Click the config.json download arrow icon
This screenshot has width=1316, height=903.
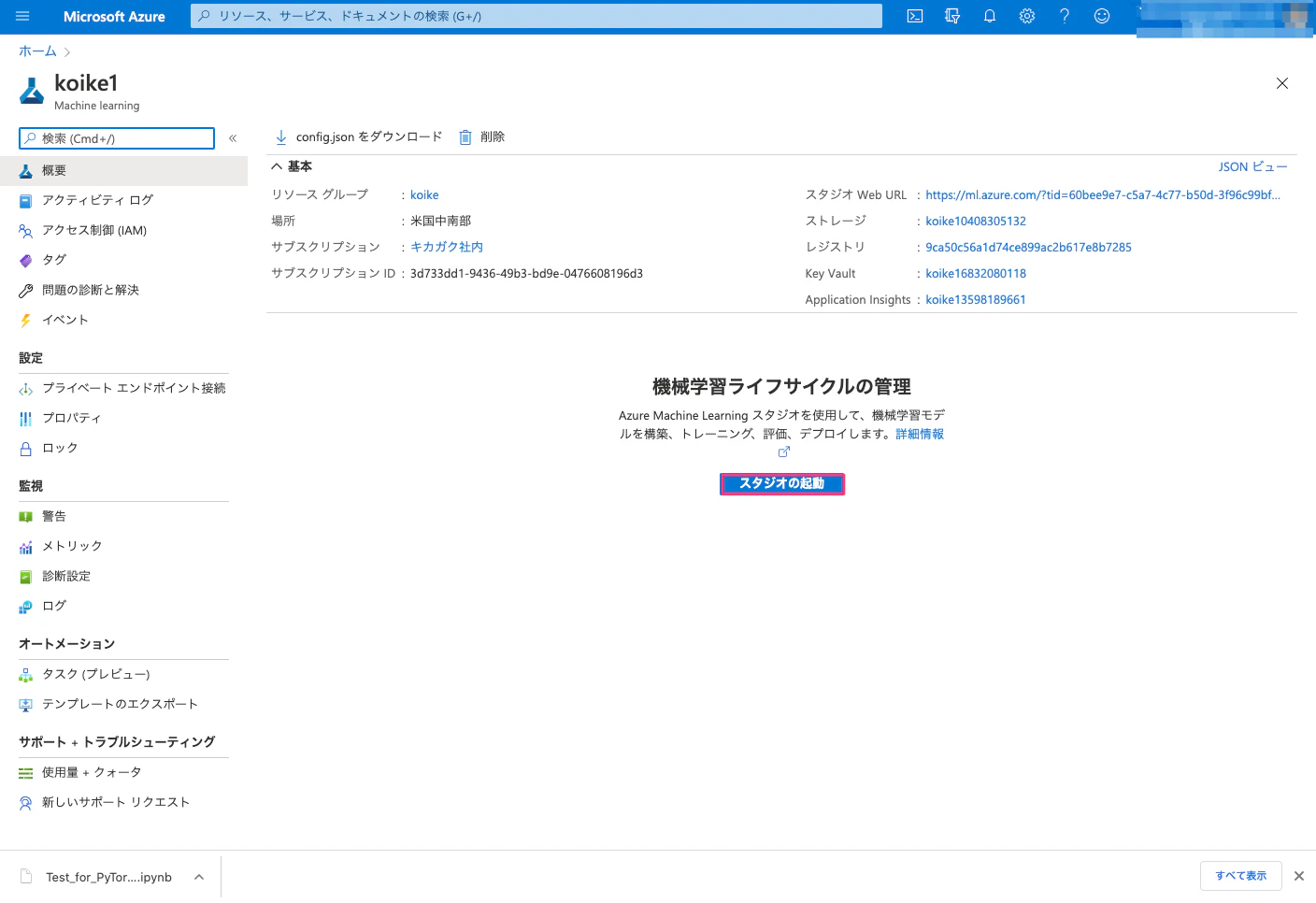pyautogui.click(x=281, y=137)
